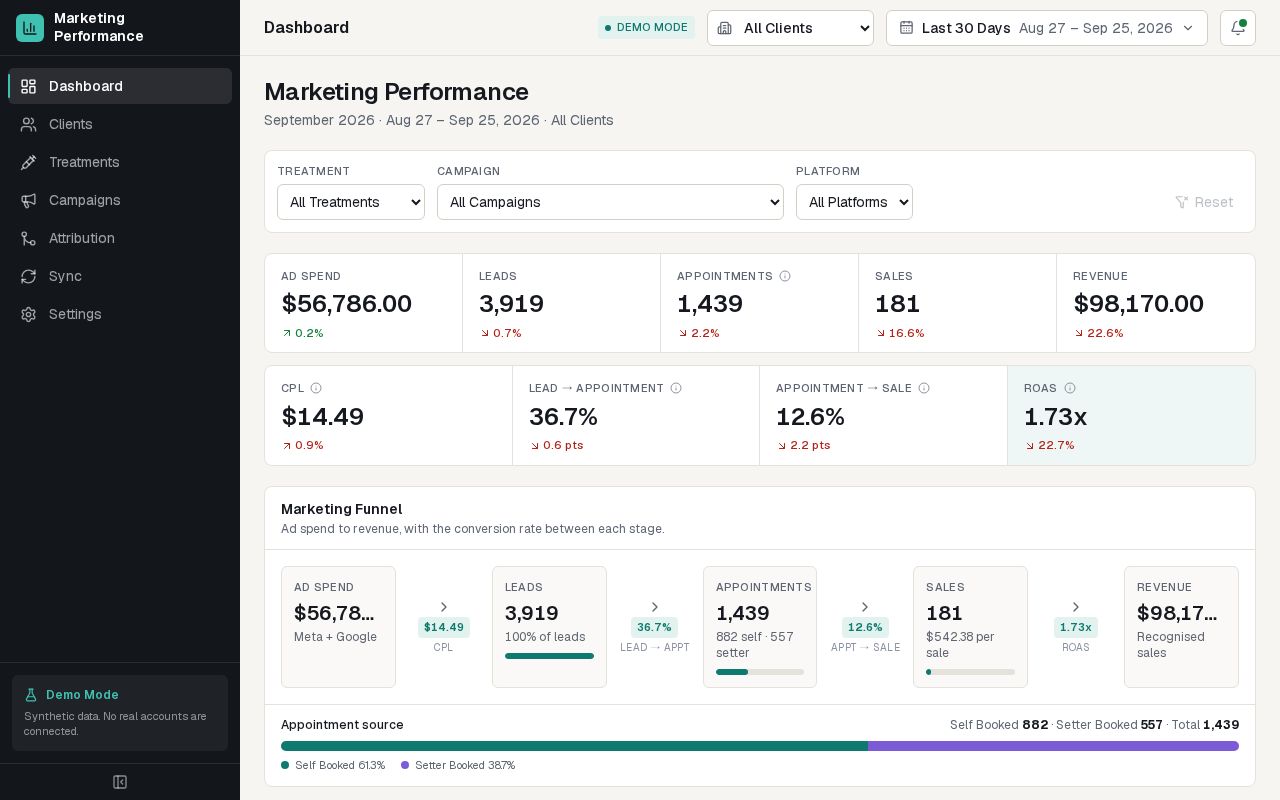Image resolution: width=1280 pixels, height=800 pixels.
Task: Click the 'Appointment source' label
Action: 342,725
